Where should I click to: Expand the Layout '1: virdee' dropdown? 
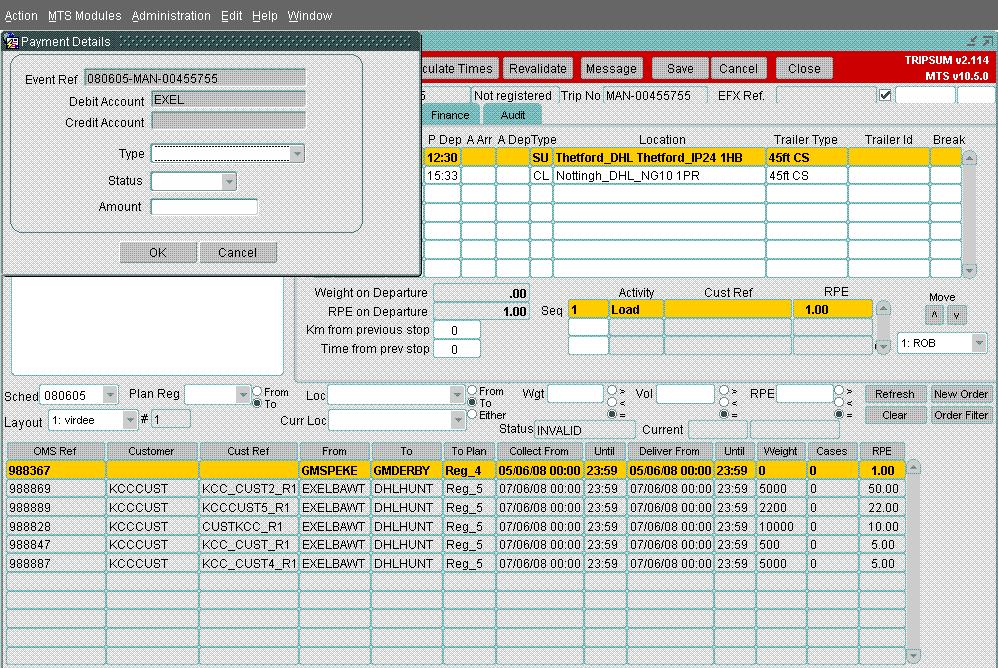130,420
